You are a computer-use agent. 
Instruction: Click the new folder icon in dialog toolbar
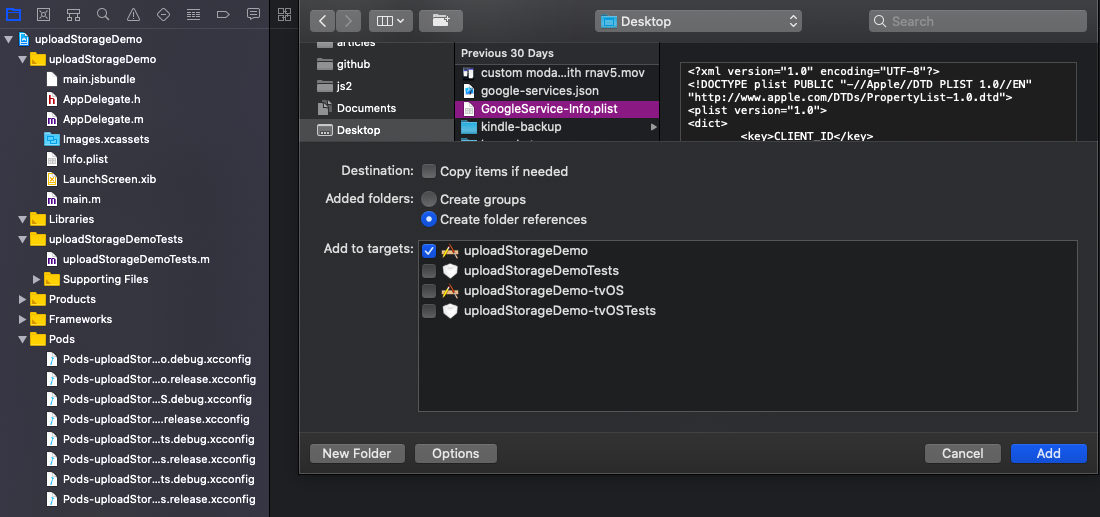point(440,21)
